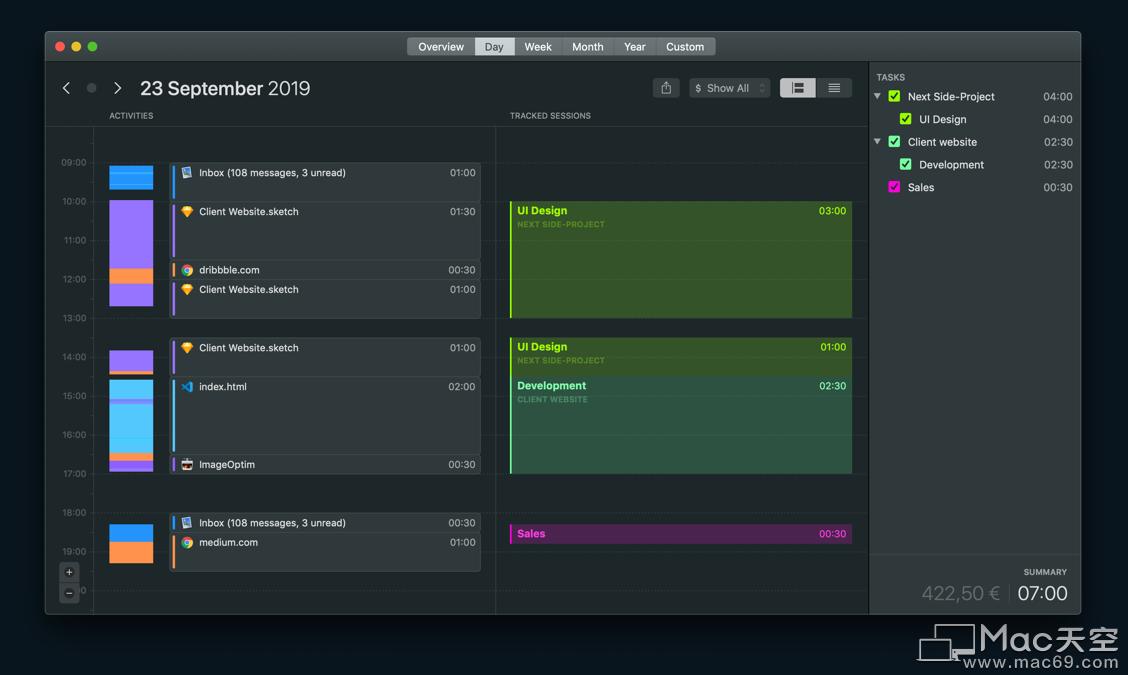
Task: Toggle Client website task checkbox
Action: 894,142
